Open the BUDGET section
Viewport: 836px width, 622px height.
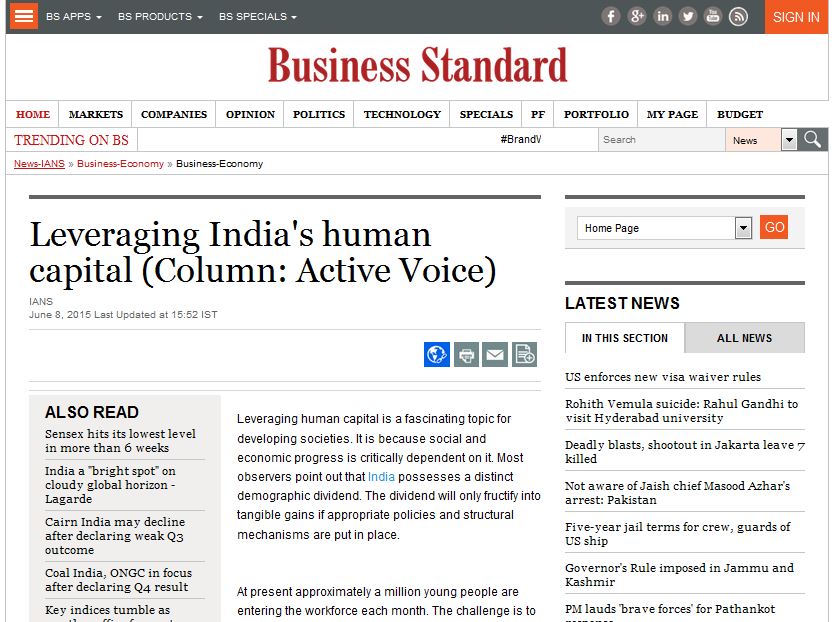740,115
